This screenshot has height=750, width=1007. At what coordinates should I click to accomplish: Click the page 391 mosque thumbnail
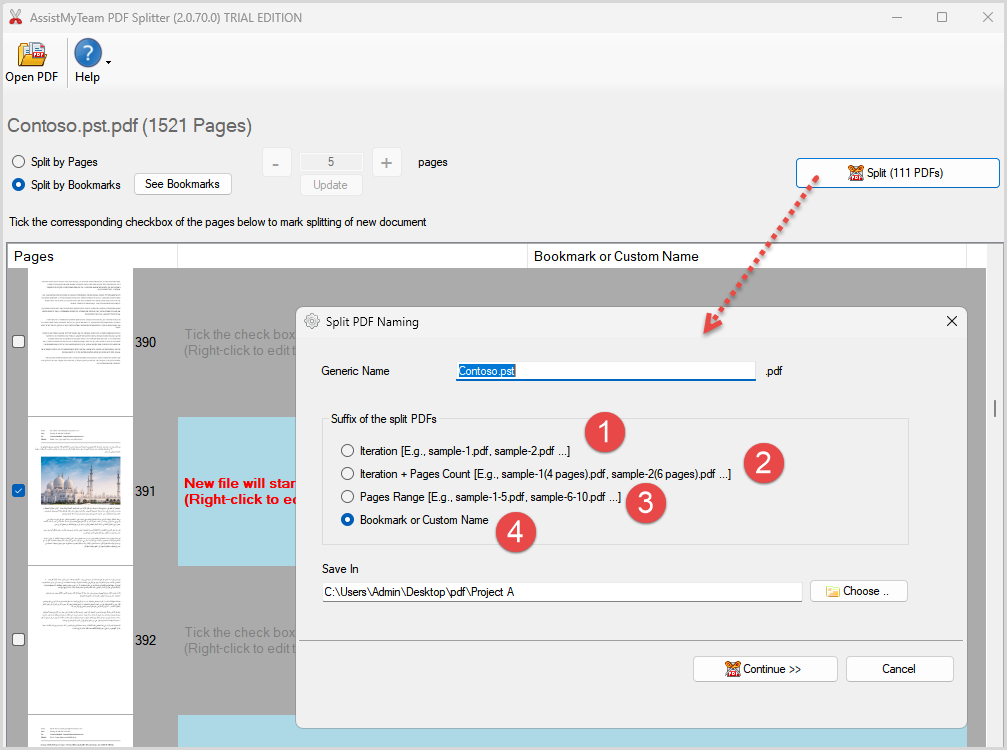click(x=80, y=480)
